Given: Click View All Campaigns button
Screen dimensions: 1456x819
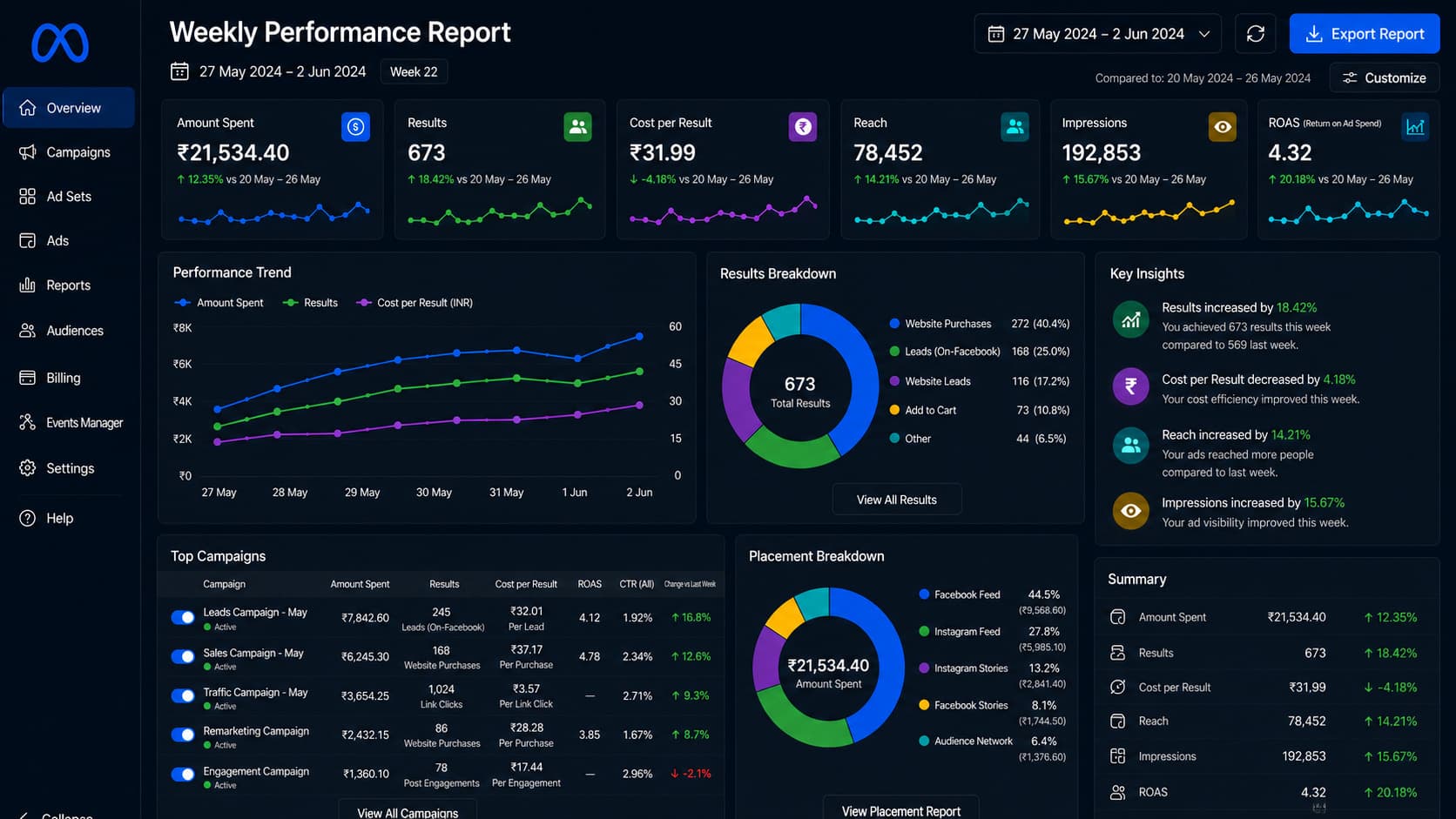Looking at the screenshot, I should click(x=408, y=811).
